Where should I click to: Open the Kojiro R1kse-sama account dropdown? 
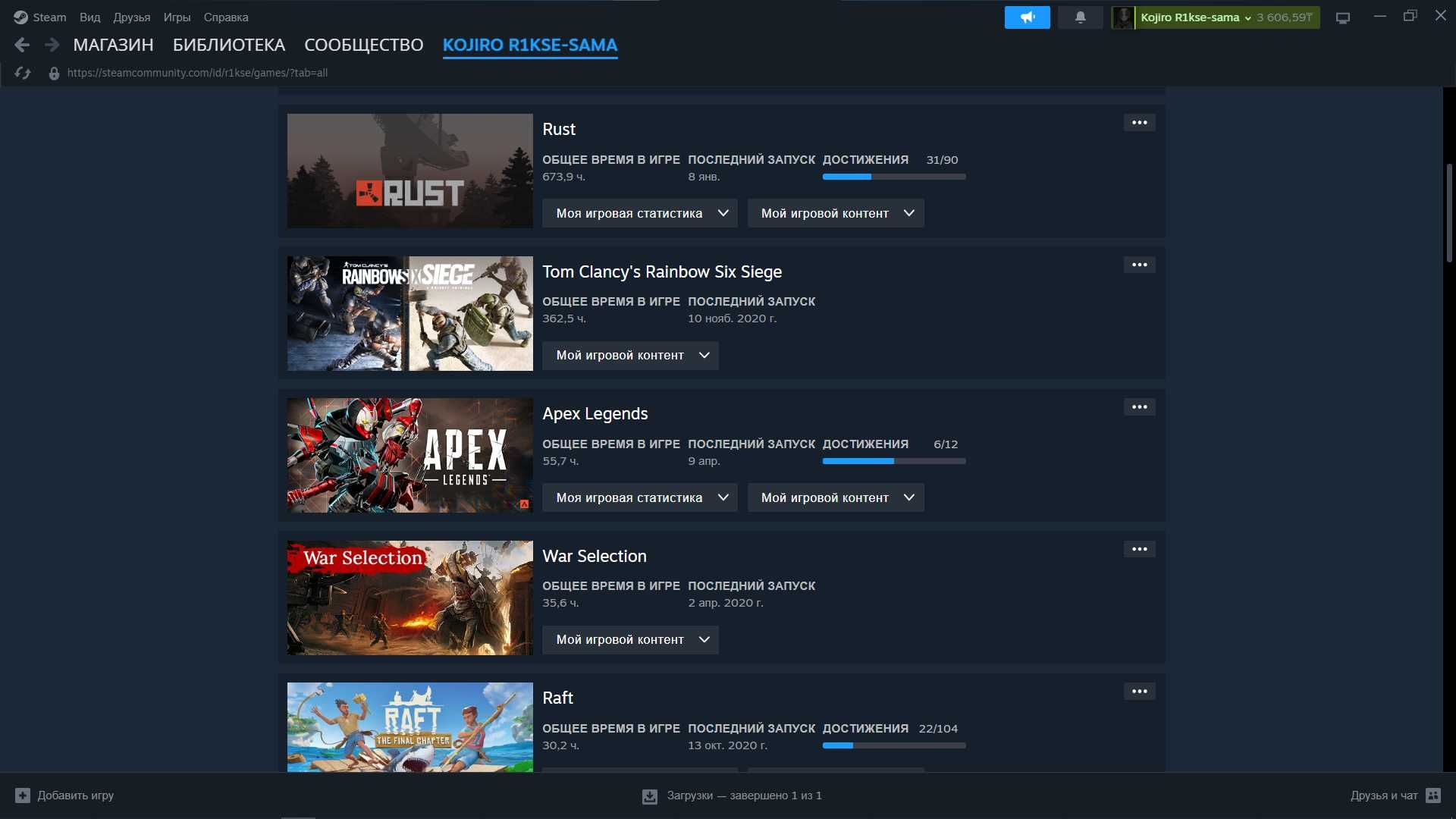tap(1195, 17)
